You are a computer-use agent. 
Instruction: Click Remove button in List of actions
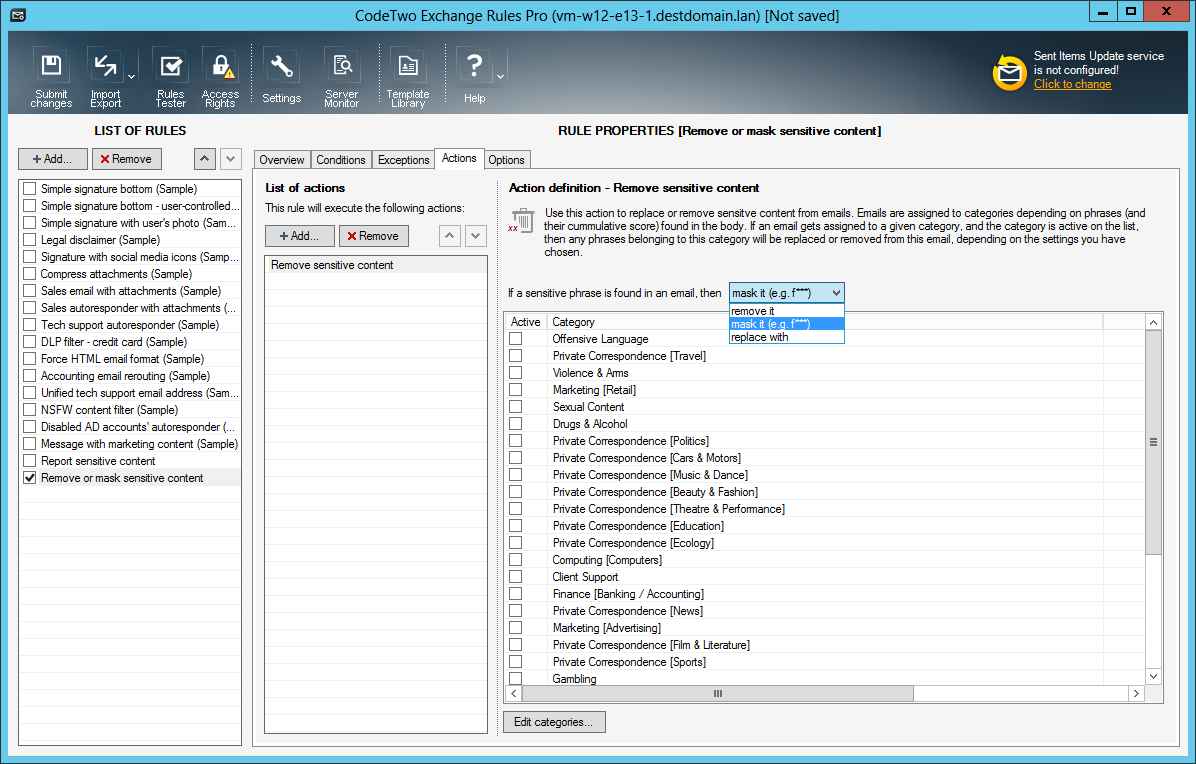point(374,236)
